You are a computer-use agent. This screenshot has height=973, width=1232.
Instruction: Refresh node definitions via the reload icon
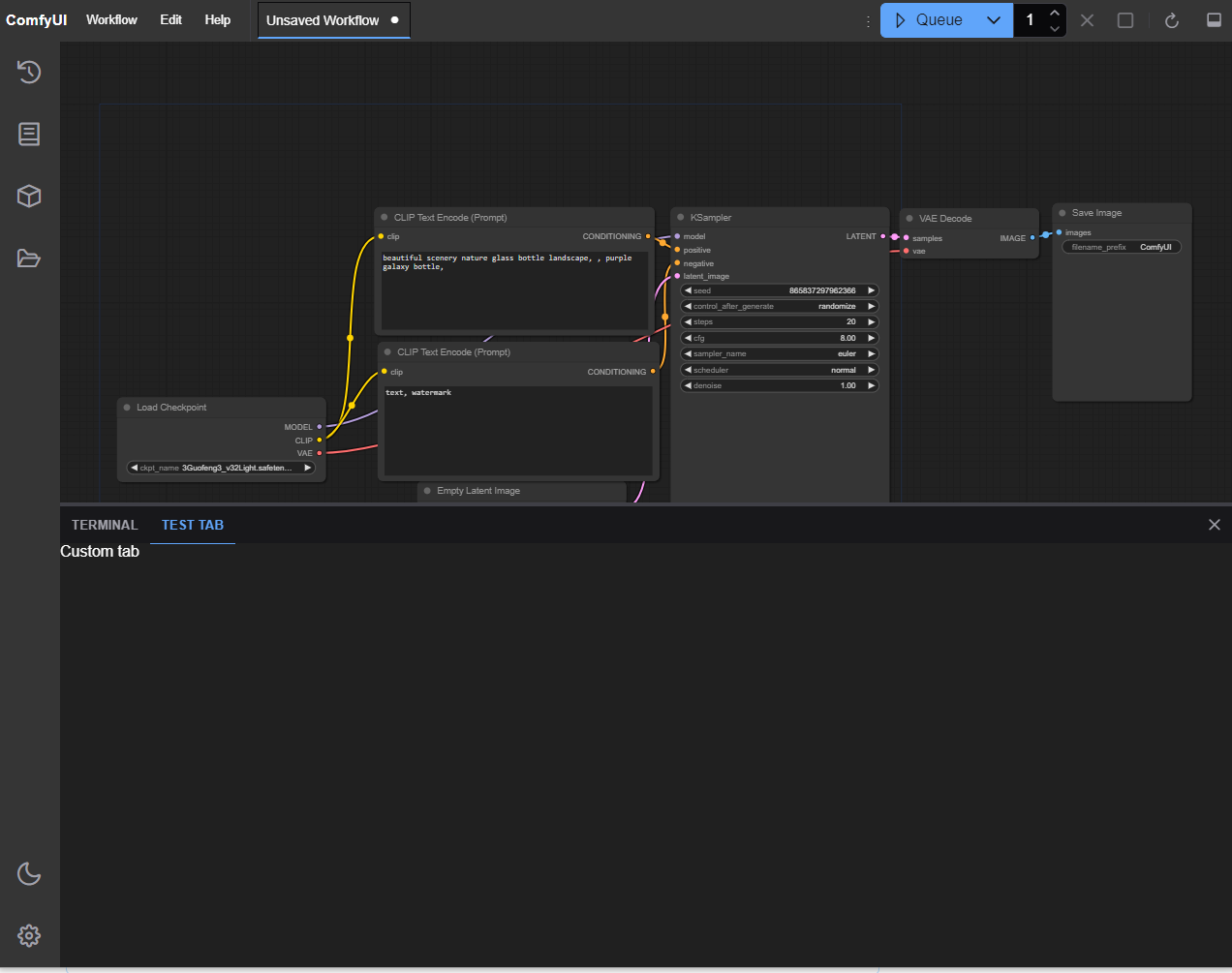[1171, 19]
